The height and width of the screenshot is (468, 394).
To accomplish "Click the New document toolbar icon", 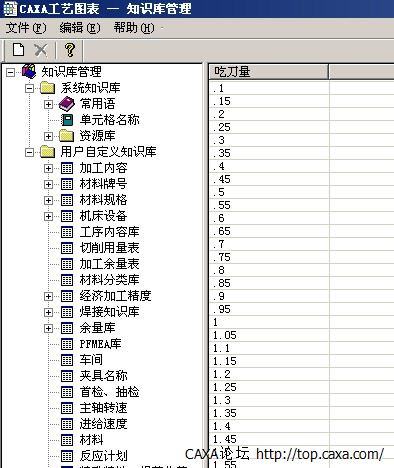I will tap(18, 50).
